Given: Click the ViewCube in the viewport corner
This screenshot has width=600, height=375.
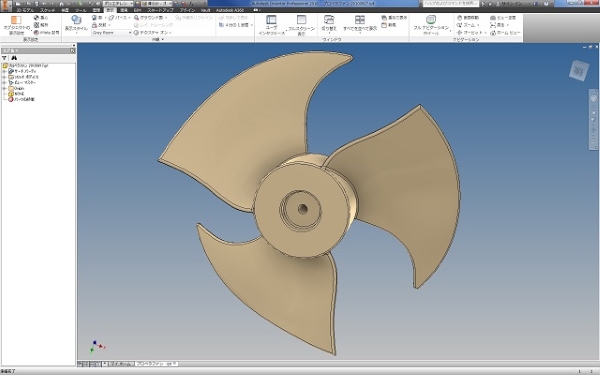Looking at the screenshot, I should (579, 71).
